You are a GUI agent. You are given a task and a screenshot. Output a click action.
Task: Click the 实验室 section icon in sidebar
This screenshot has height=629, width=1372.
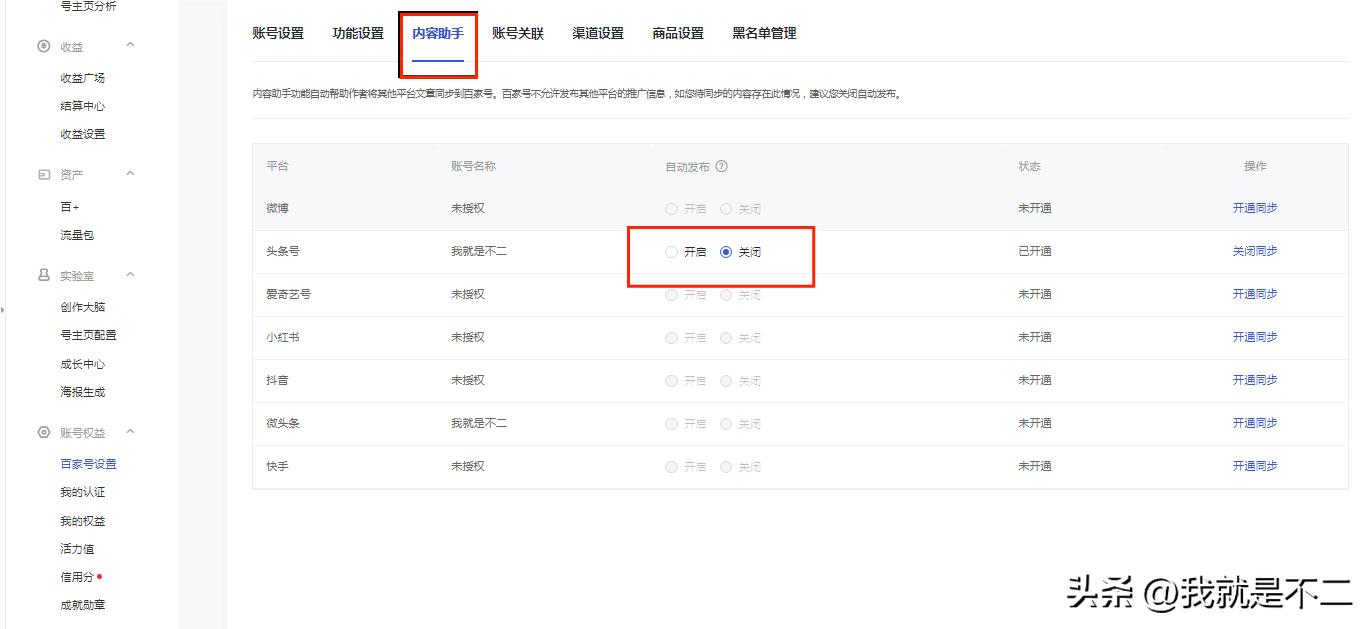point(43,275)
